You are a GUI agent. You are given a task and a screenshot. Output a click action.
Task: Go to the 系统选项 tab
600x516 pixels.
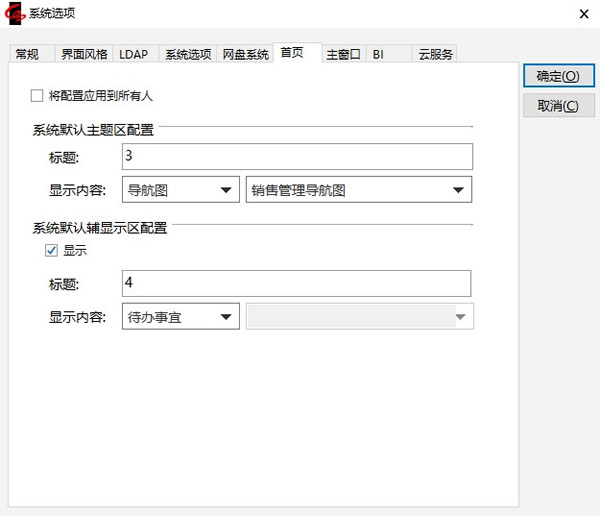[x=188, y=55]
